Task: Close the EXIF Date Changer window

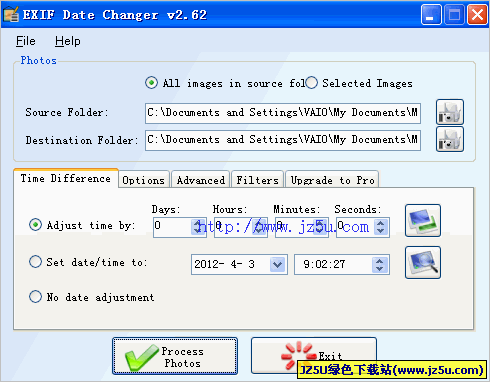Action: [x=477, y=15]
